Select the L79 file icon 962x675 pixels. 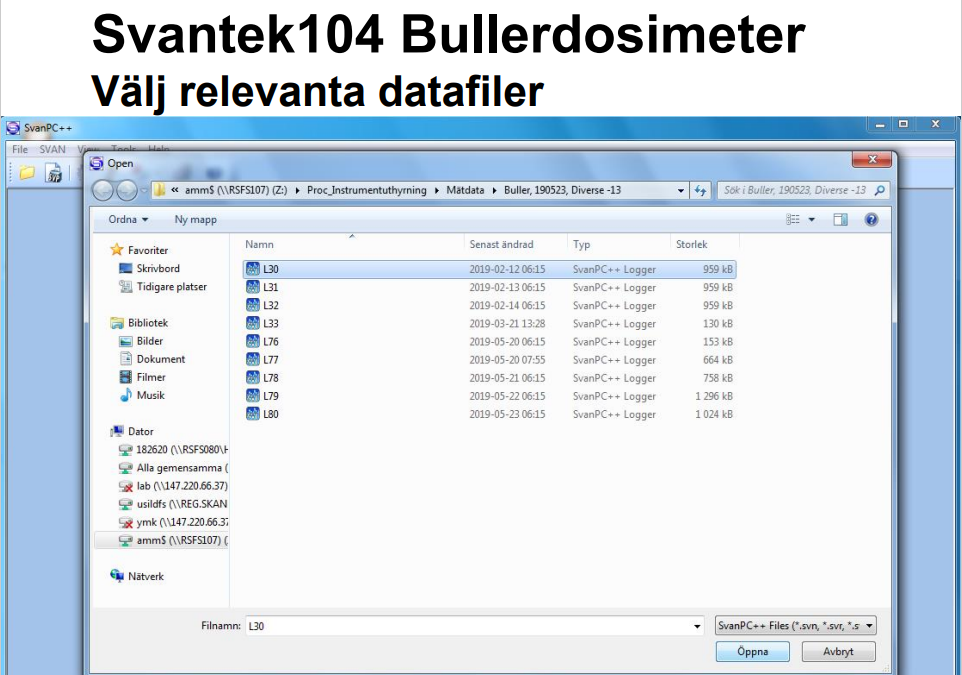[x=253, y=395]
